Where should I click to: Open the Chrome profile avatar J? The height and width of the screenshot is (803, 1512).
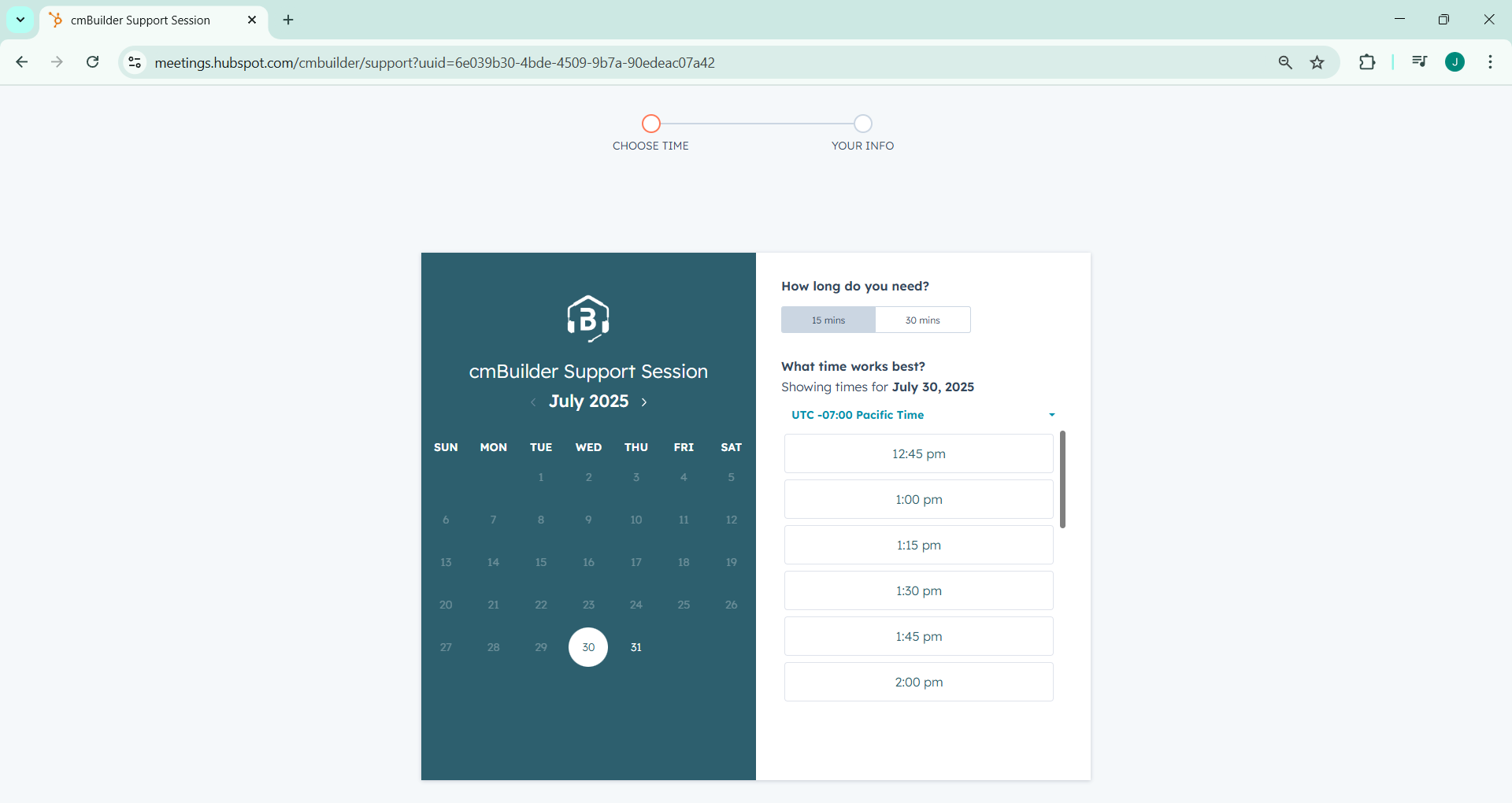pos(1455,62)
